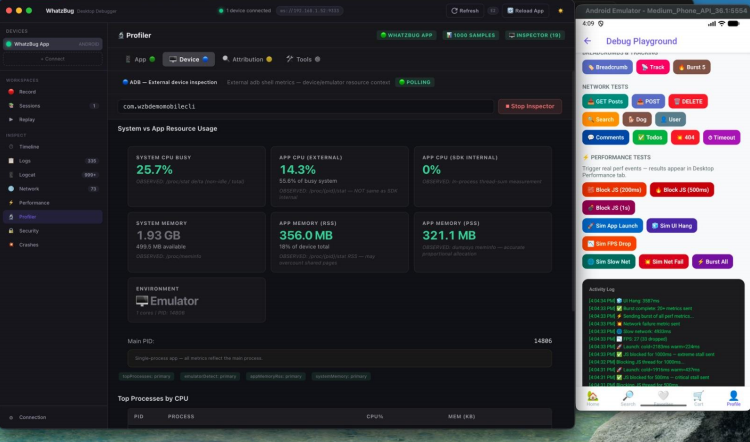Open Search tab in emulator bottom bar

(x=628, y=398)
